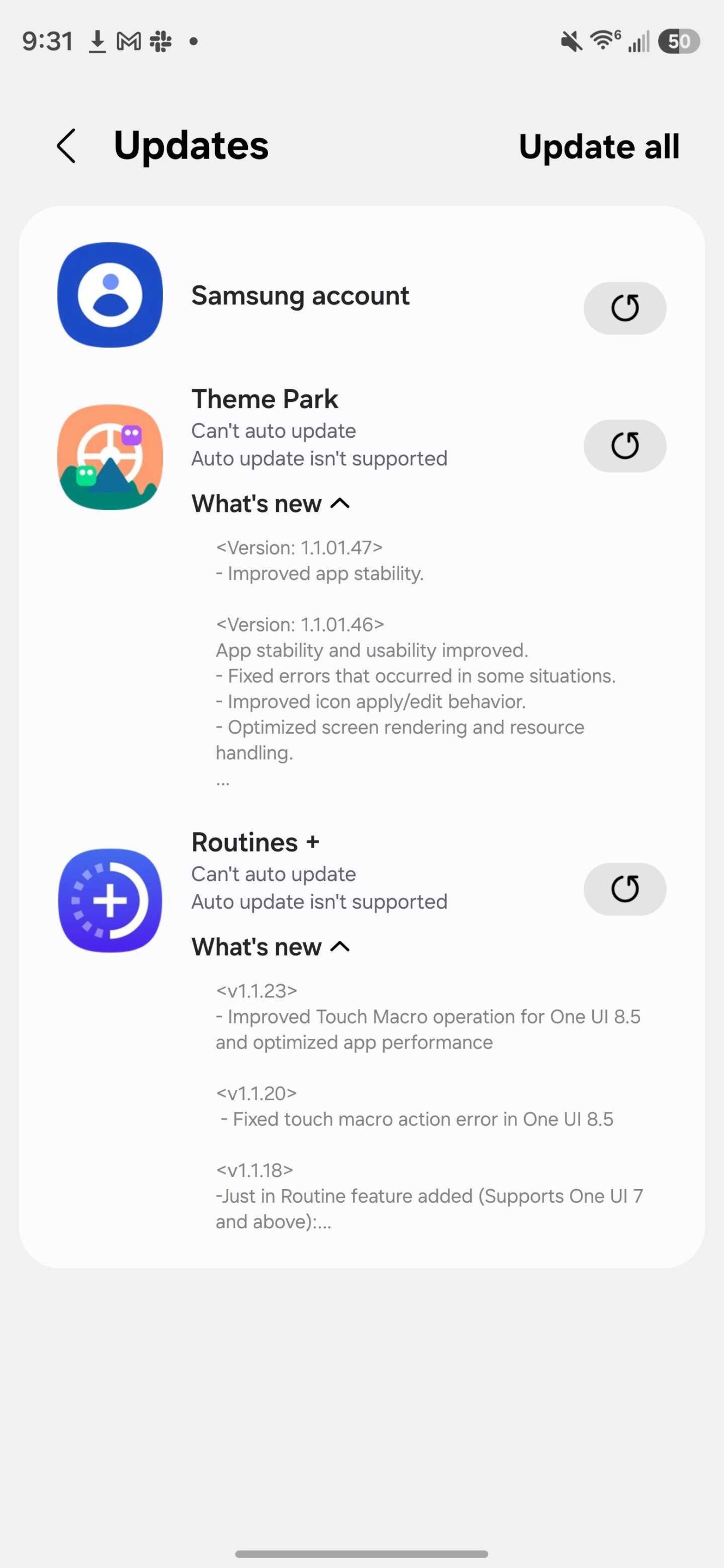Open the Samsung account app icon
Screen dimensions: 724x1568
(110, 295)
